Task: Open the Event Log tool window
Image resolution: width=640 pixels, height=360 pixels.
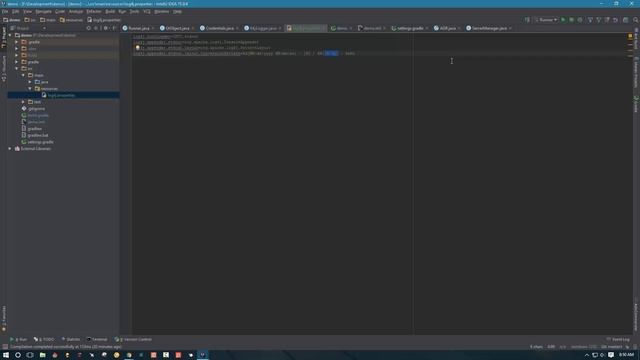Action: pyautogui.click(x=618, y=339)
